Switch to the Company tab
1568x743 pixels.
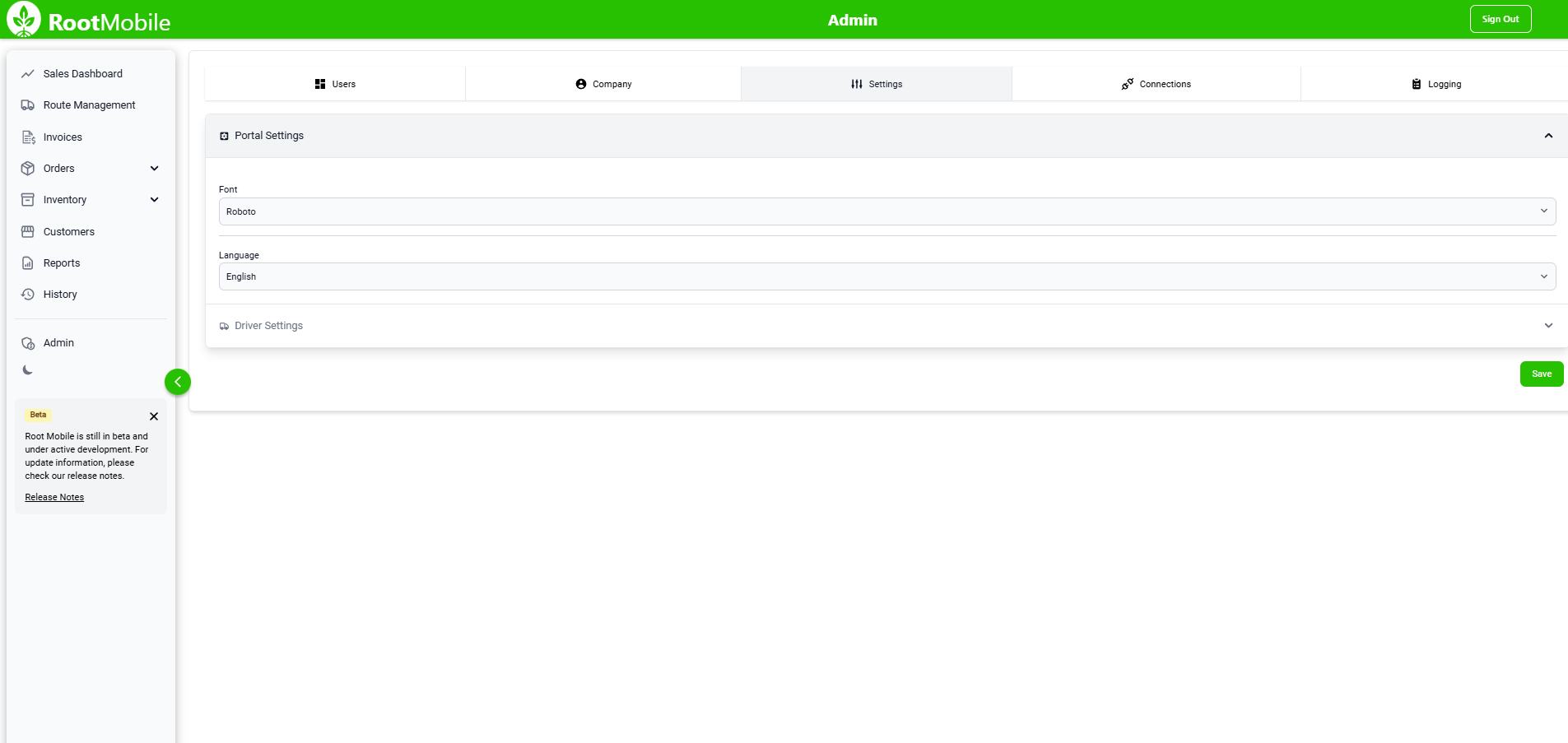tap(603, 84)
